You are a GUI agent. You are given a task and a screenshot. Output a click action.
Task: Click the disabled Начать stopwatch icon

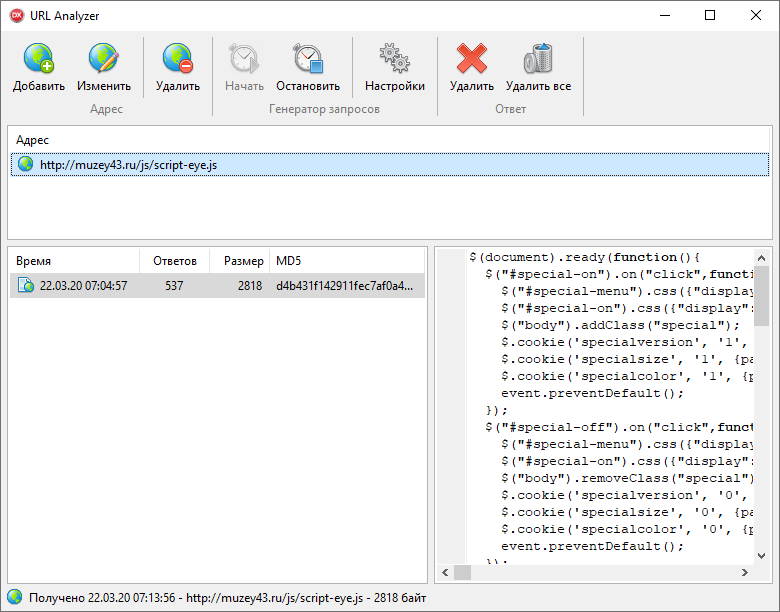click(x=244, y=58)
